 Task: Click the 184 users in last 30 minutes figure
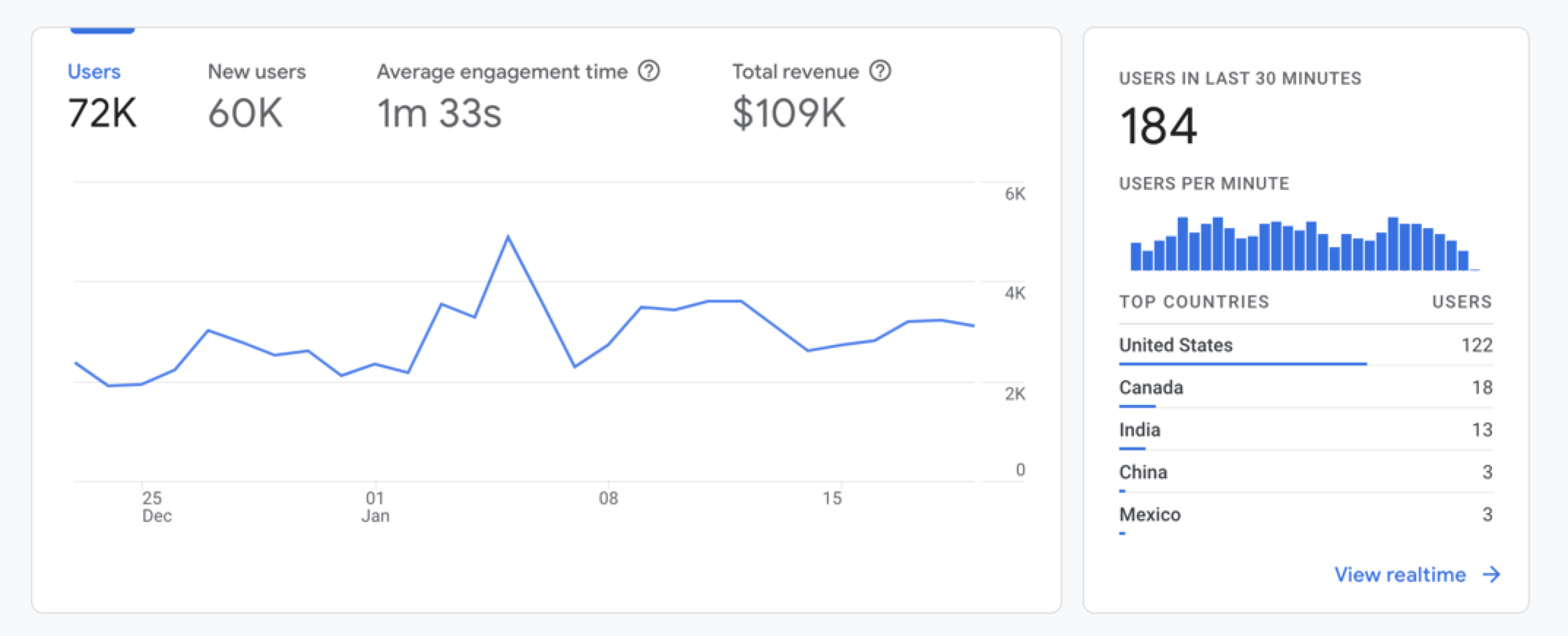[1158, 126]
